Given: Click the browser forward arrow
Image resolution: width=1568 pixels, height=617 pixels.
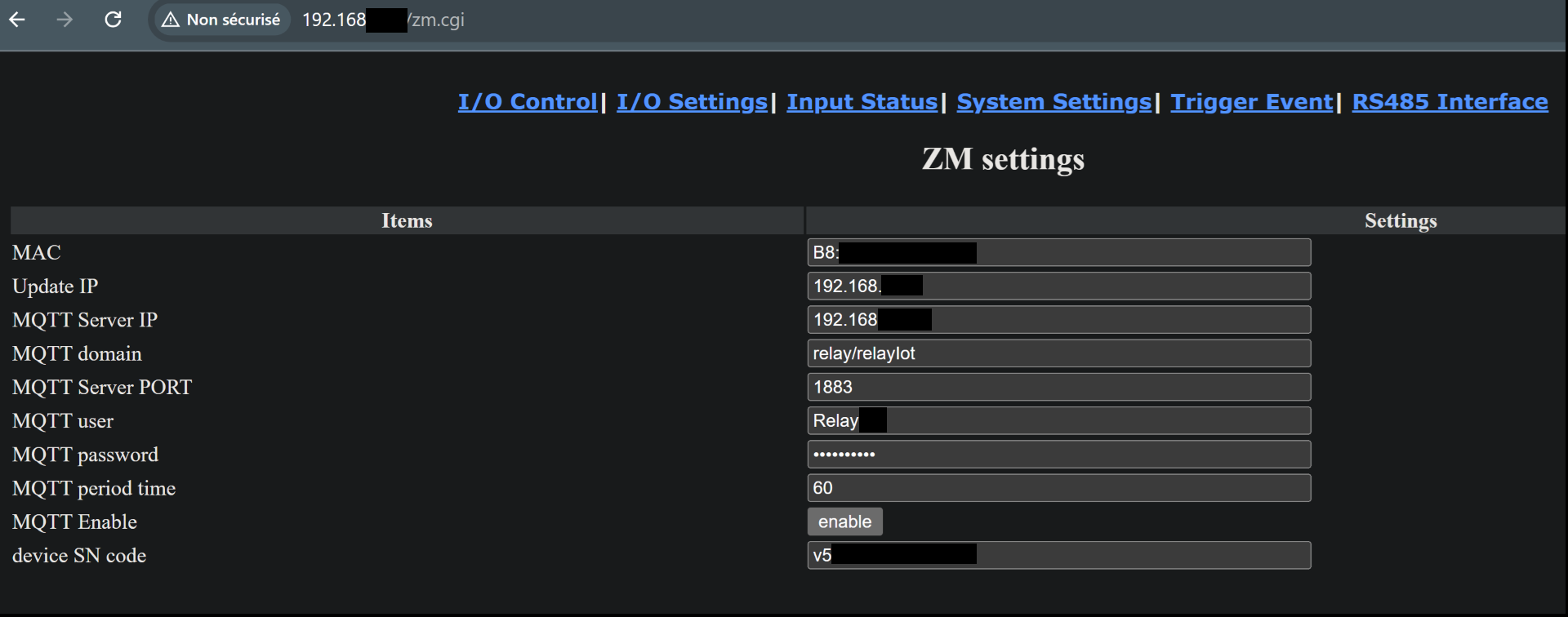Looking at the screenshot, I should 65,20.
